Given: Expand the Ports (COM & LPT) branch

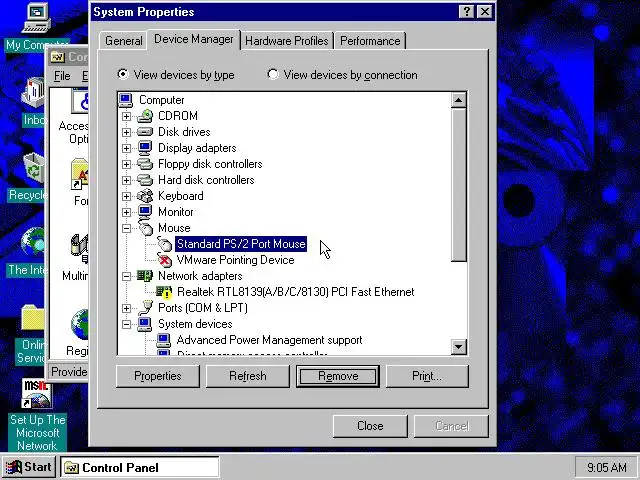Looking at the screenshot, I should (x=127, y=308).
